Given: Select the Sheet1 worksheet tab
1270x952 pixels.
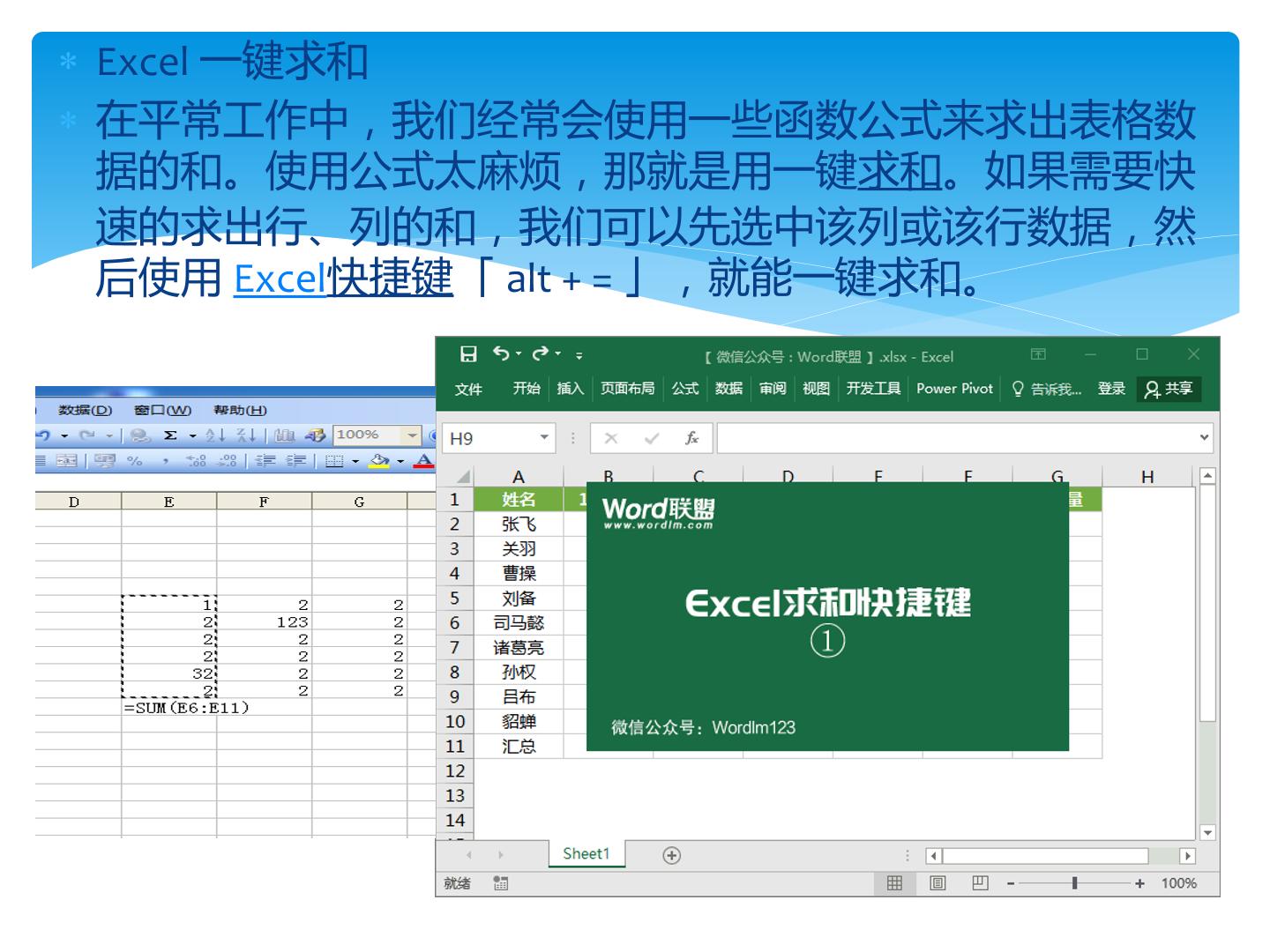Looking at the screenshot, I should 586,853.
